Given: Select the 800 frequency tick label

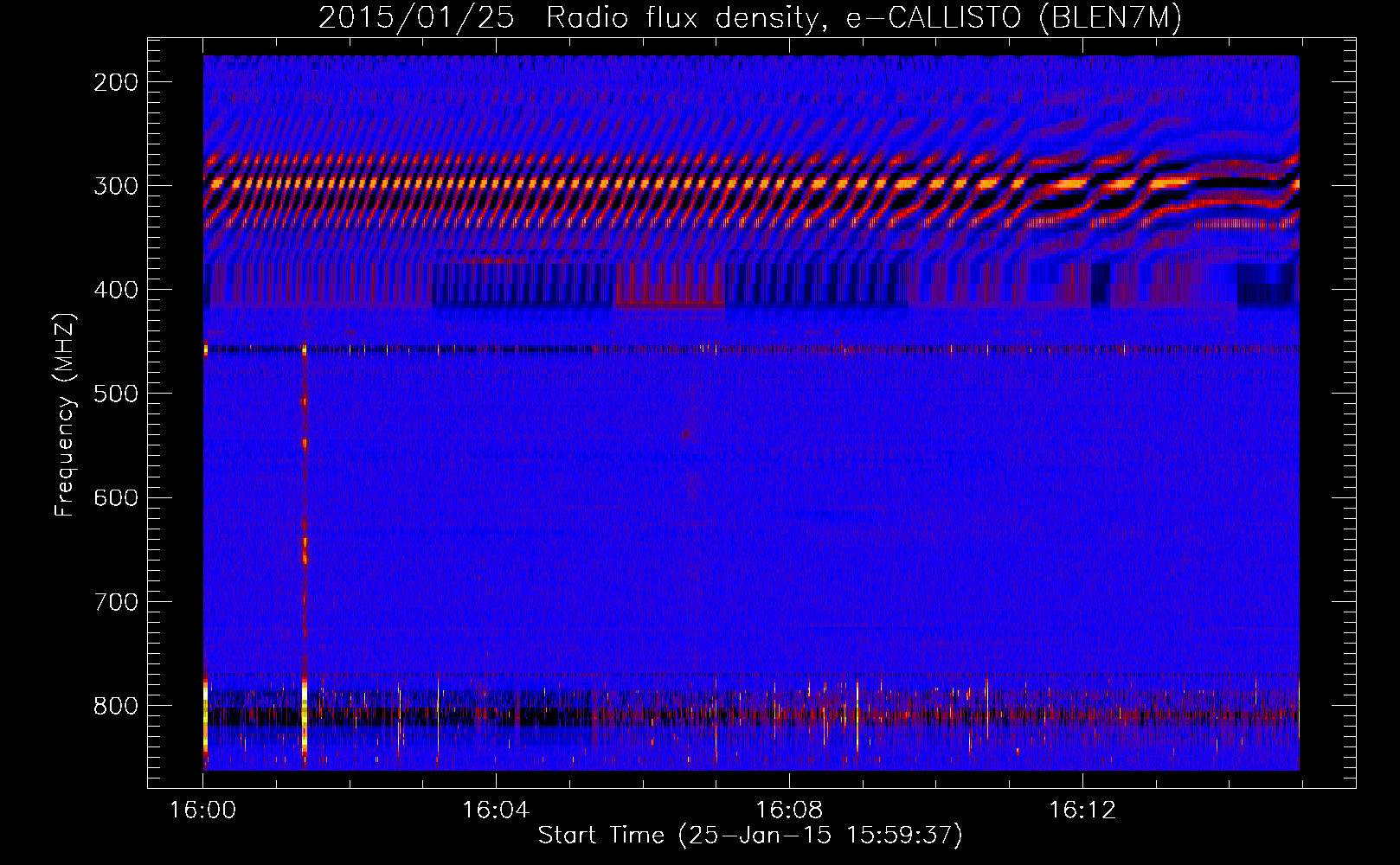Looking at the screenshot, I should (x=116, y=705).
